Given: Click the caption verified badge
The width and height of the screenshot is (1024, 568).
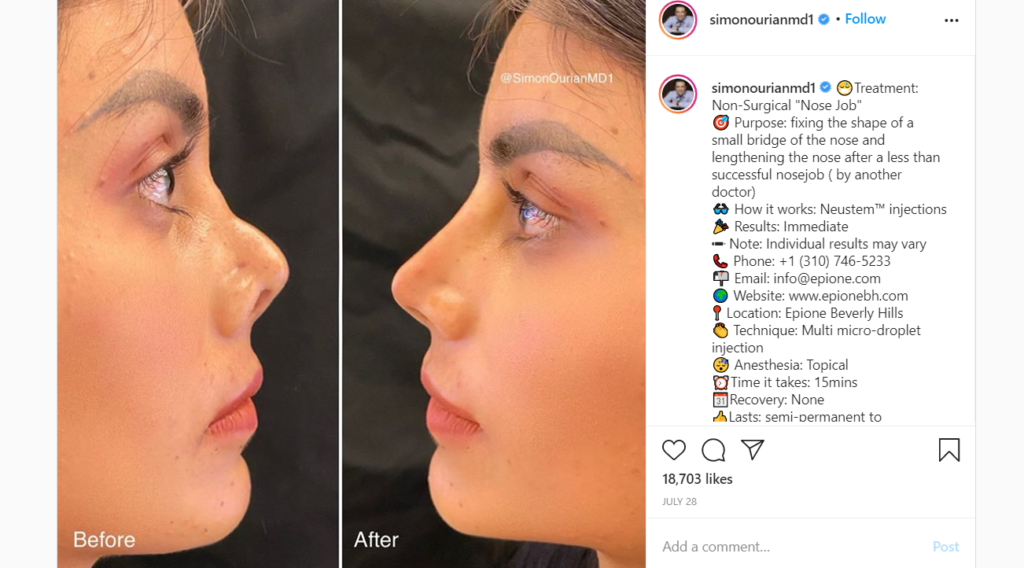Looking at the screenshot, I should (x=825, y=87).
